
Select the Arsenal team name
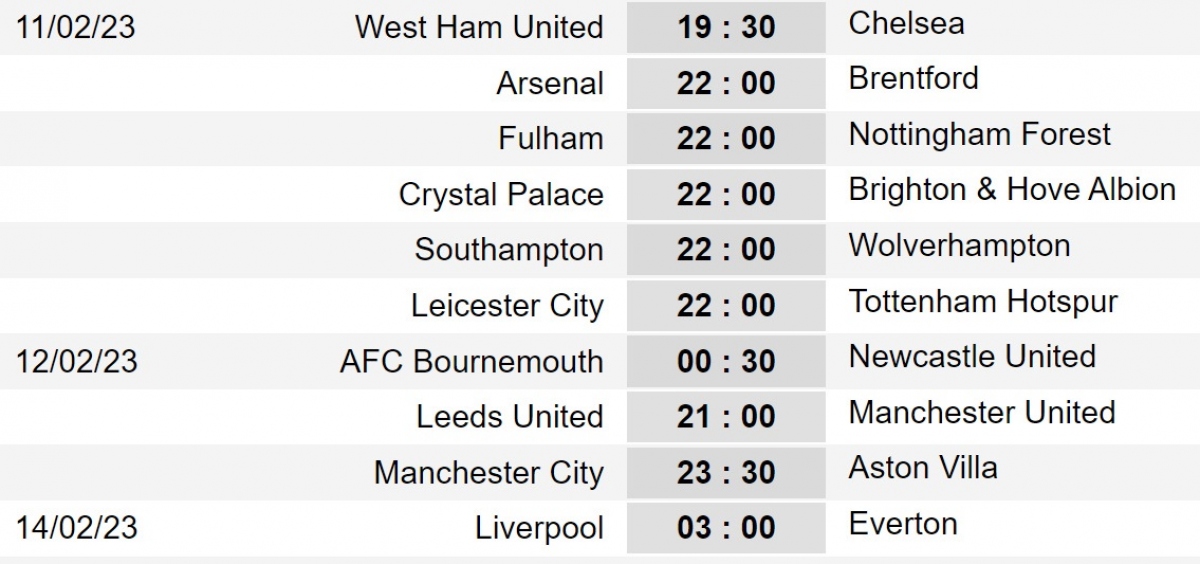pyautogui.click(x=550, y=83)
